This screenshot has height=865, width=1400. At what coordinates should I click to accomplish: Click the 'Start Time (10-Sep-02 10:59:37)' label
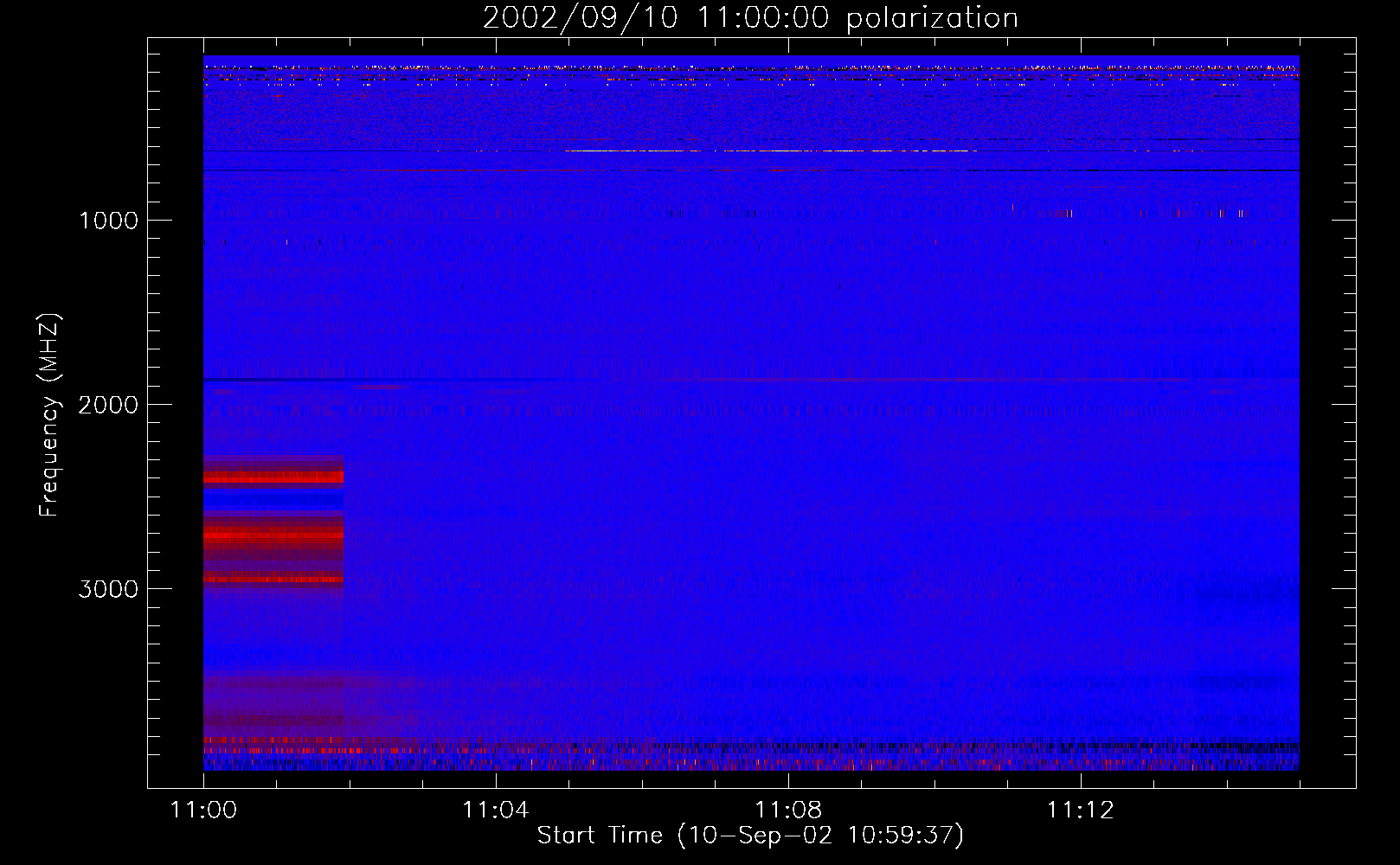pos(750,836)
